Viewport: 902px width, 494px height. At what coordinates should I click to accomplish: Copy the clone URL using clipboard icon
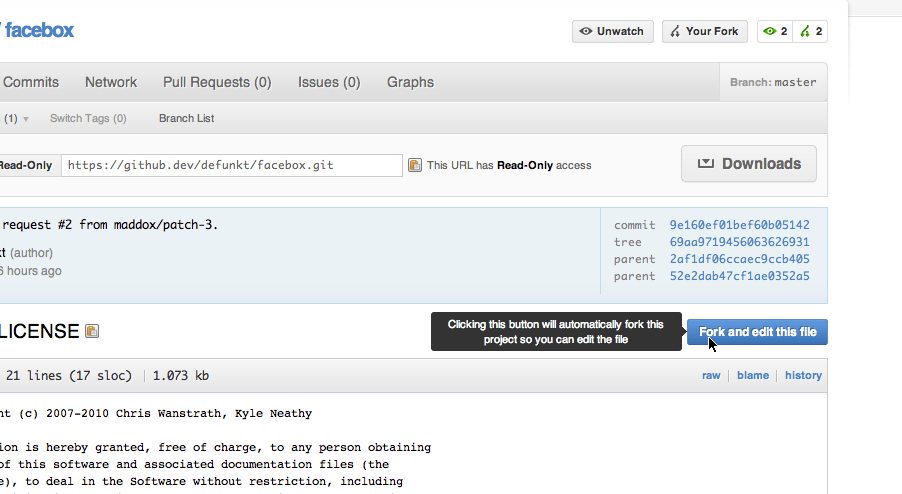pos(414,165)
